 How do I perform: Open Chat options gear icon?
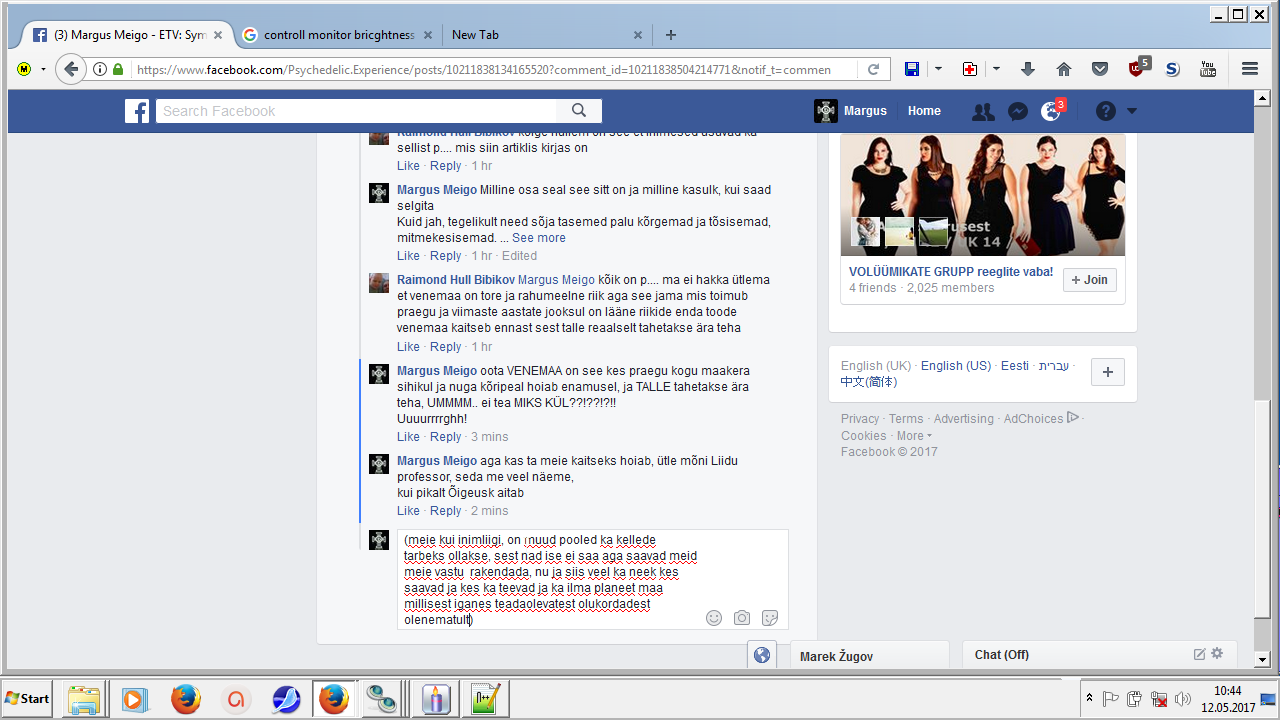pos(1217,654)
